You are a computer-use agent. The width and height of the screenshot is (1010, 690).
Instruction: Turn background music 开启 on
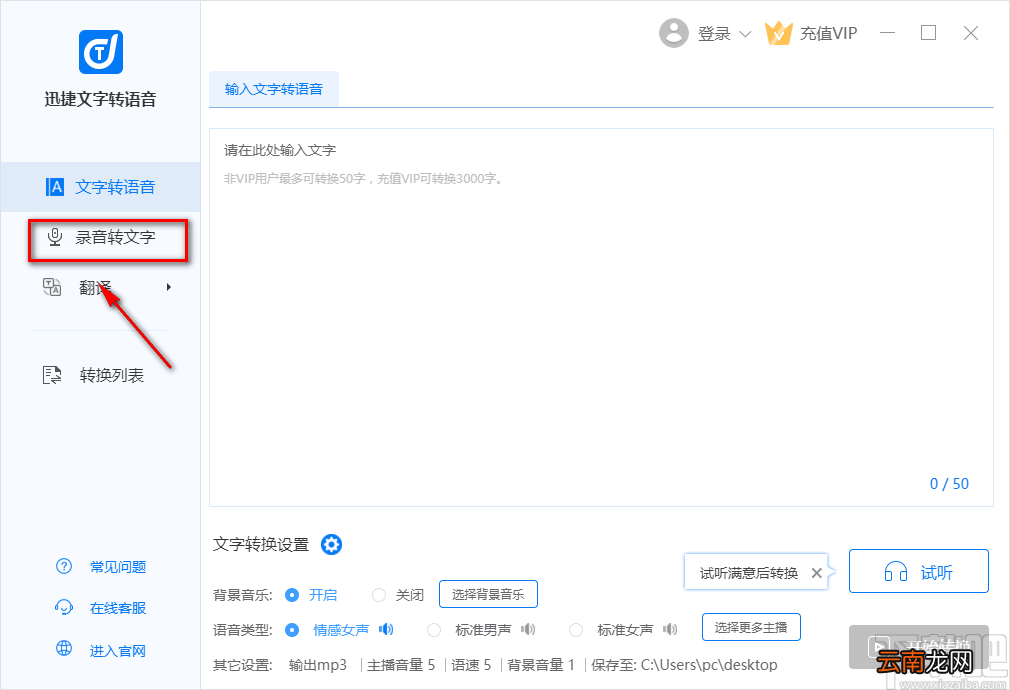[292, 595]
